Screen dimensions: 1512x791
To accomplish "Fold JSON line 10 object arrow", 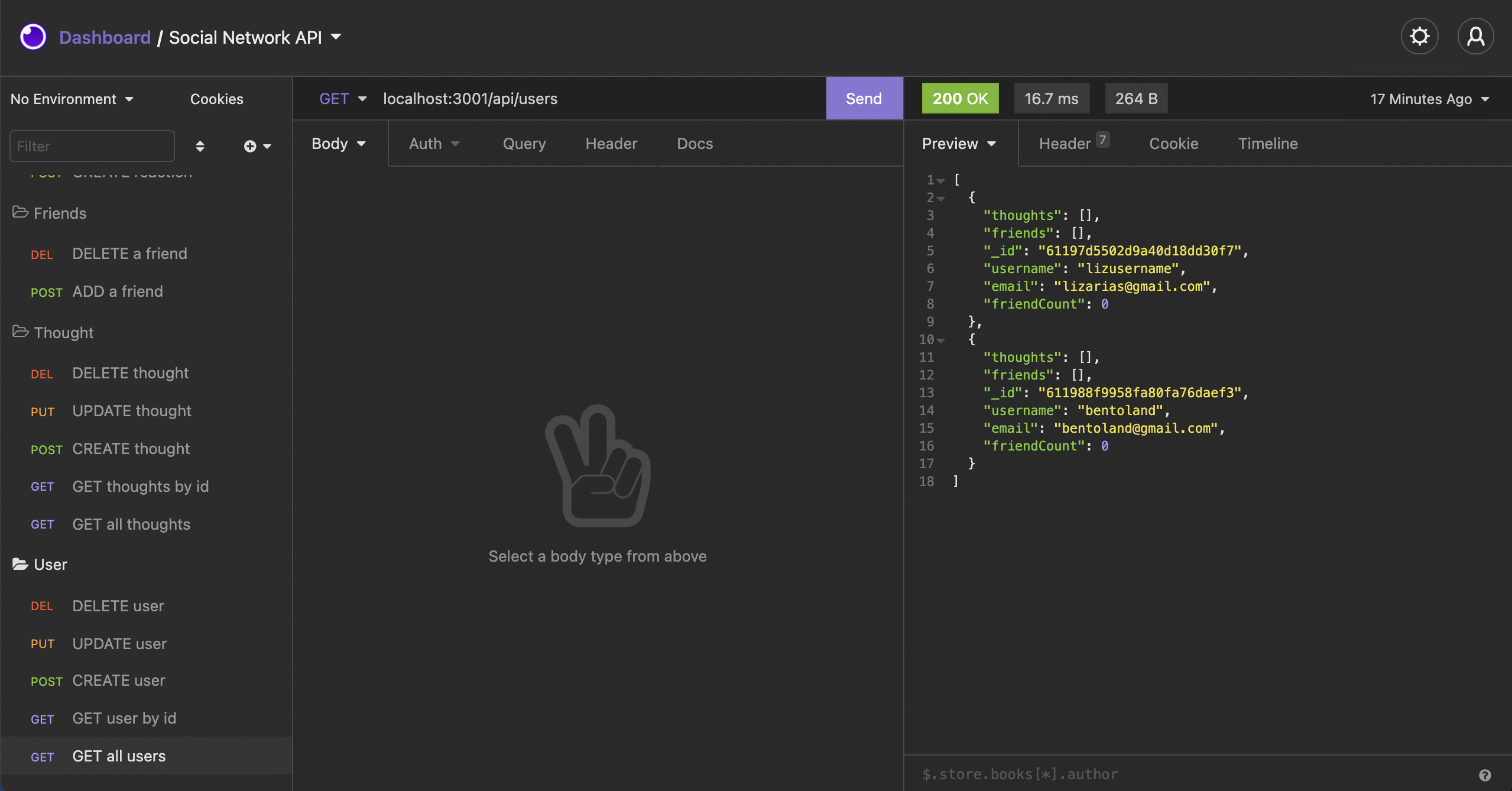I will pos(941,341).
